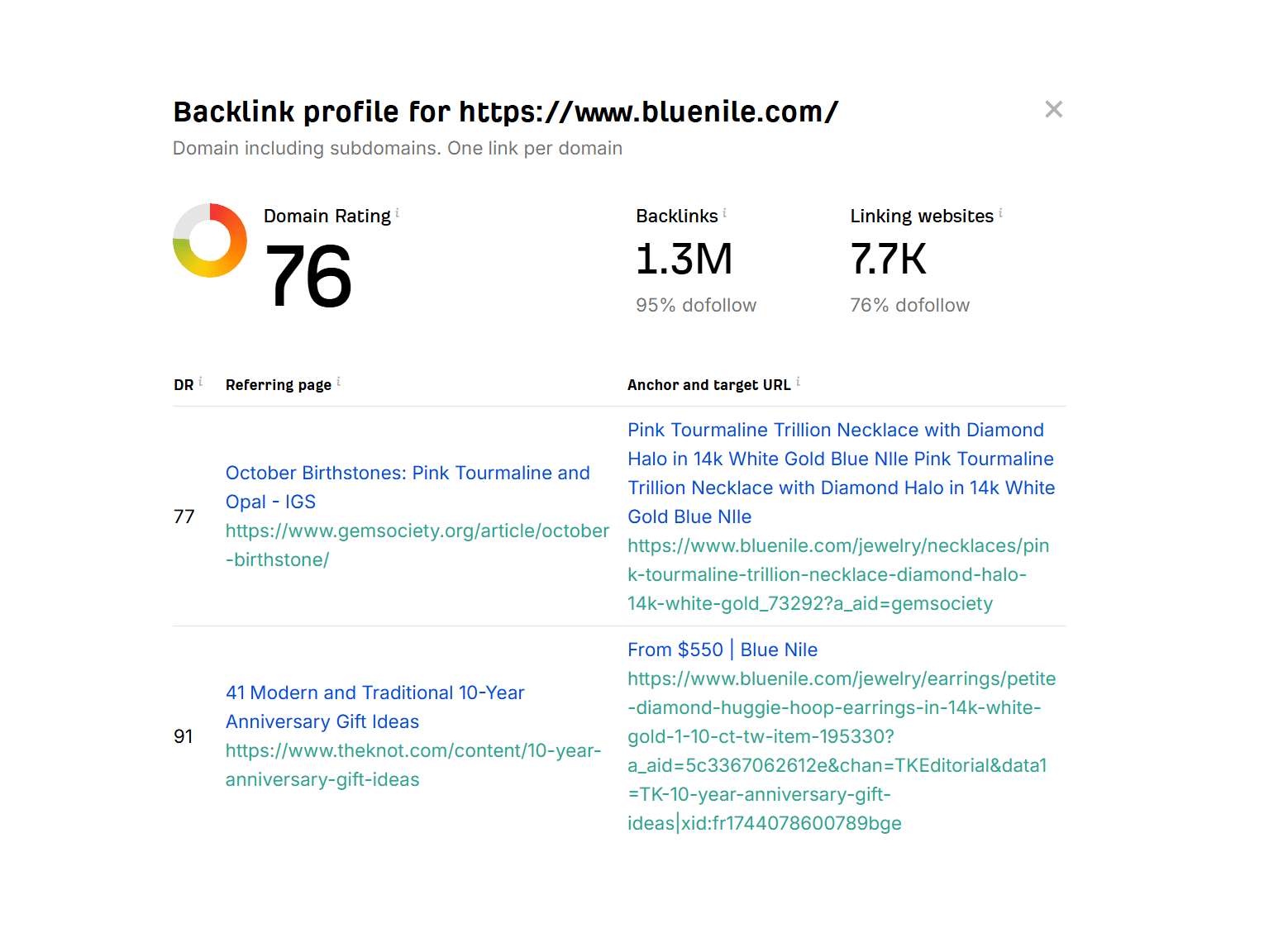This screenshot has width=1283, height=952.
Task: Open the bluenile.com pink tourmaline necklace target URL
Action: pyautogui.click(x=837, y=574)
